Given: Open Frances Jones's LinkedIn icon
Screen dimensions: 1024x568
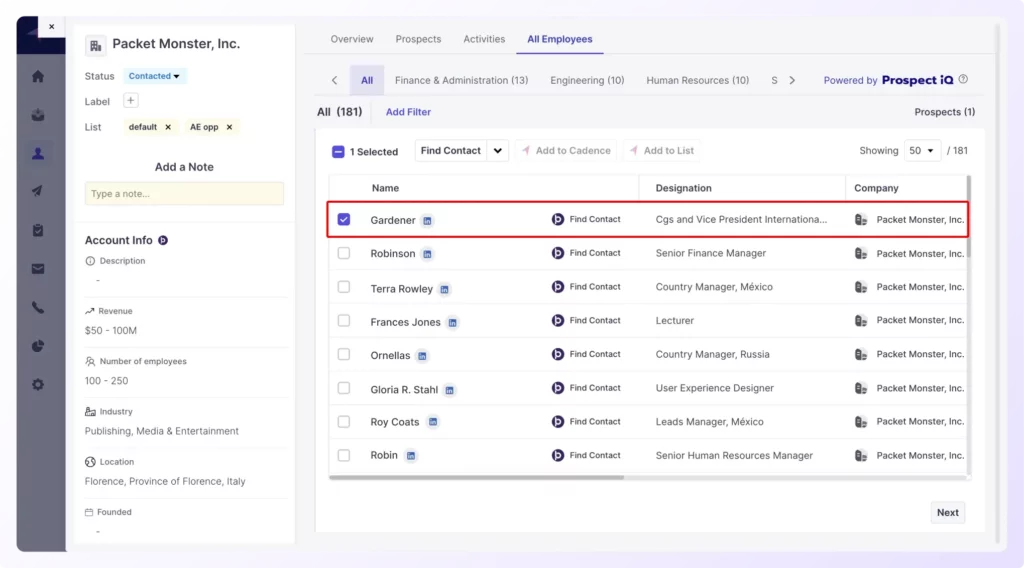Looking at the screenshot, I should 452,323.
